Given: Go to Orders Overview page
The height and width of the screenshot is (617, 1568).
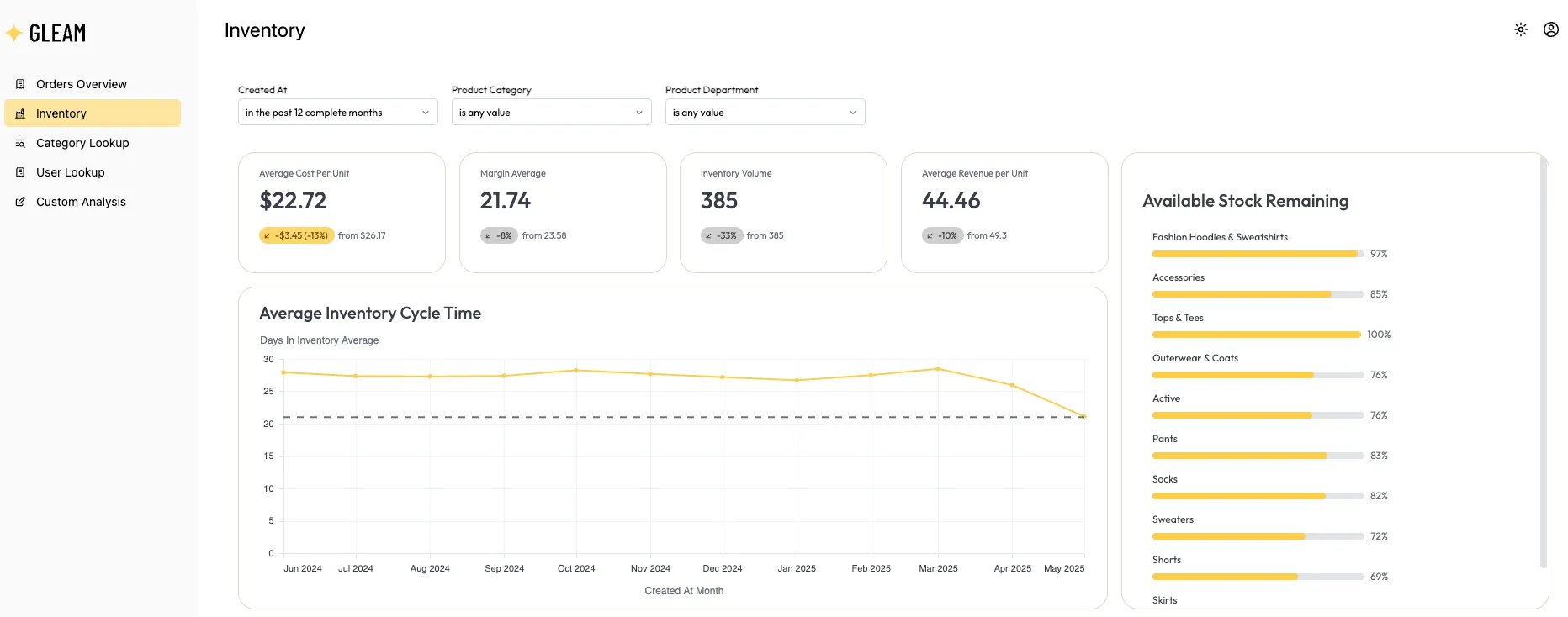Looking at the screenshot, I should pos(82,84).
